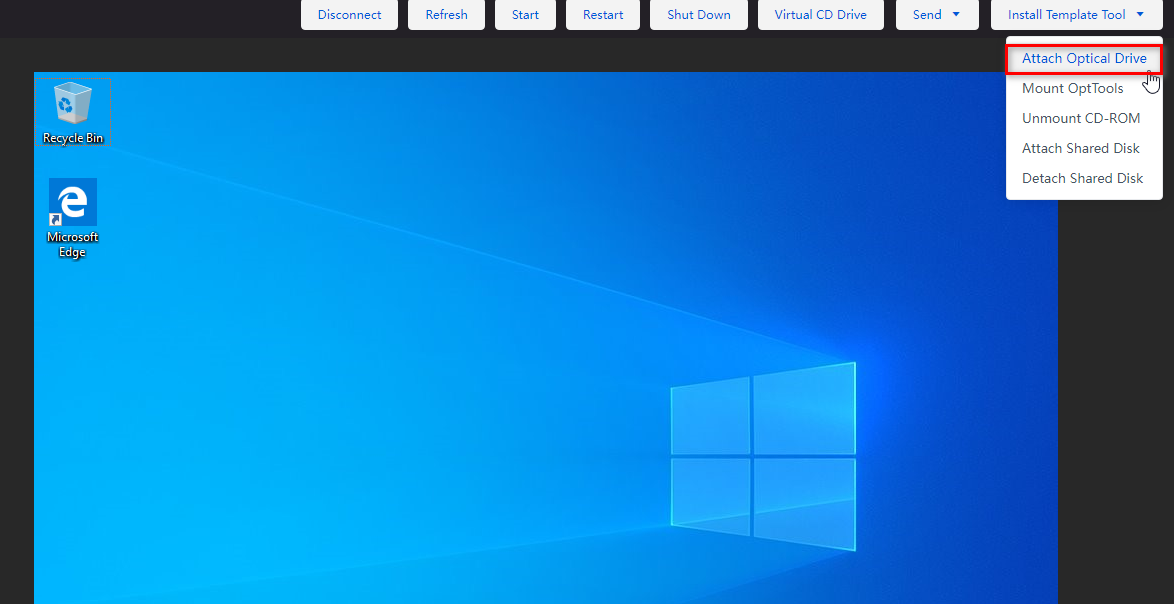Expand the Send dropdown
The height and width of the screenshot is (604, 1174).
point(937,15)
